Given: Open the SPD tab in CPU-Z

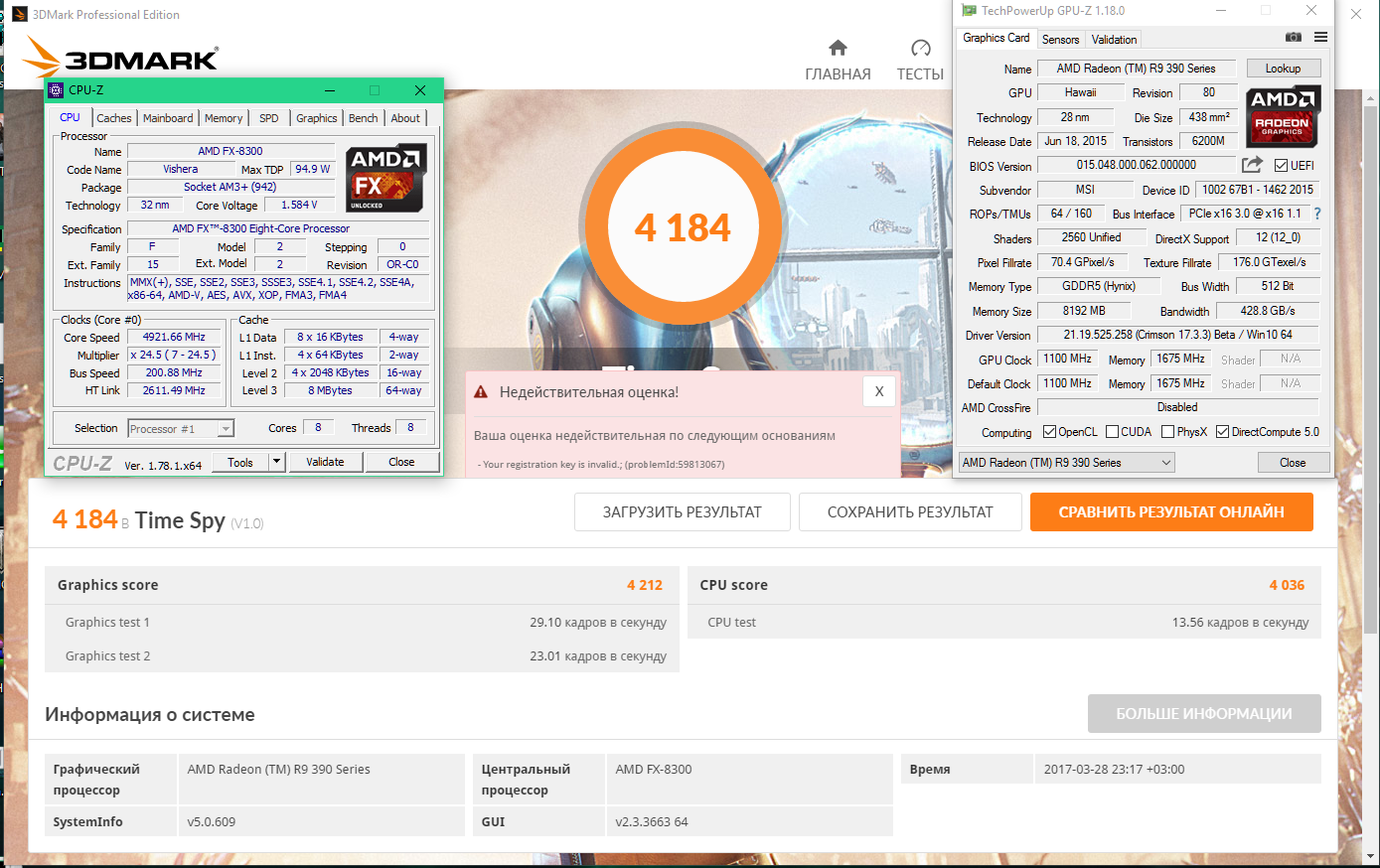Looking at the screenshot, I should [269, 118].
